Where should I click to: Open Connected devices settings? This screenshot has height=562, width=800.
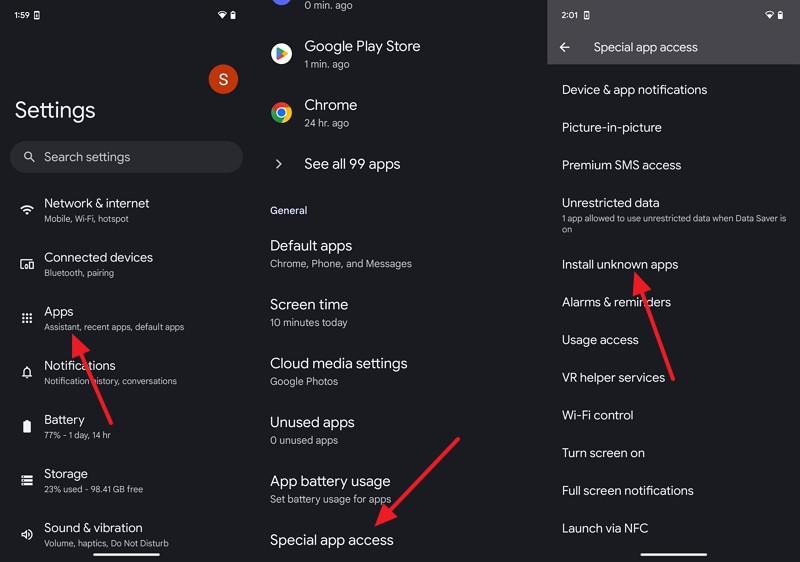pos(126,264)
